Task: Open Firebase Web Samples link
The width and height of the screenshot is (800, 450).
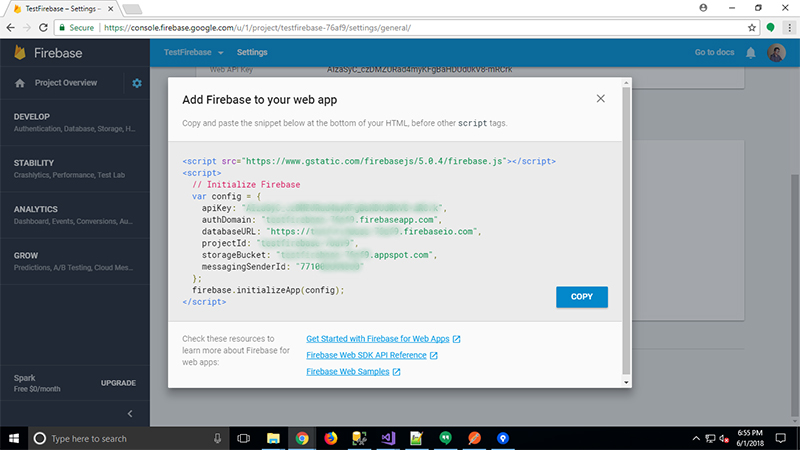Action: 353,372
